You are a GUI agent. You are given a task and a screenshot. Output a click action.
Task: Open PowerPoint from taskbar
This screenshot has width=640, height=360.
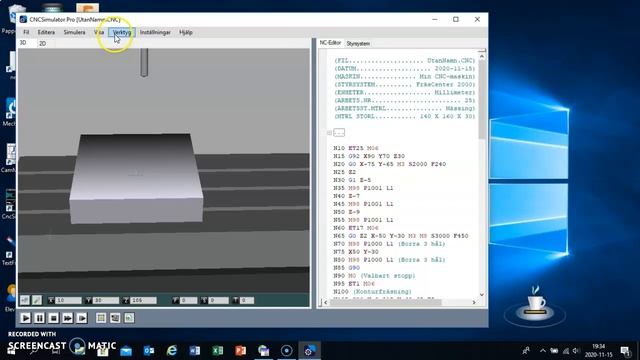(240, 351)
